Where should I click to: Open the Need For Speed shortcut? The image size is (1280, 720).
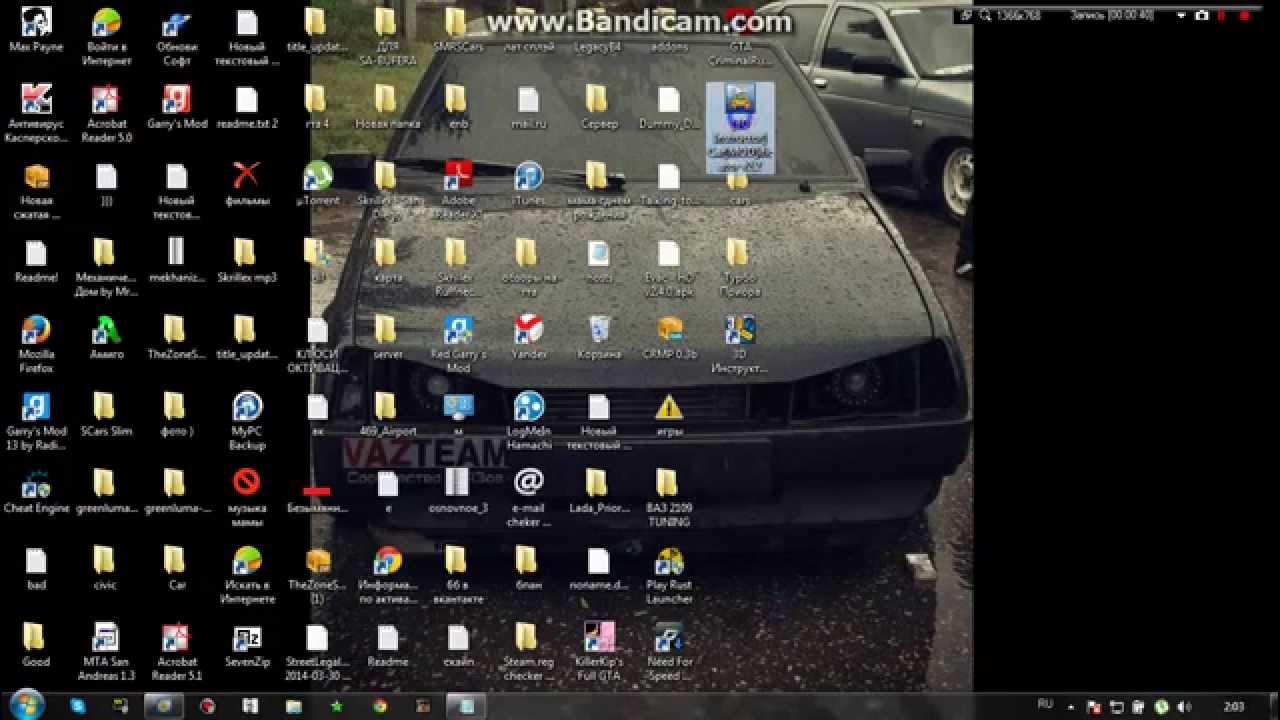(x=669, y=652)
